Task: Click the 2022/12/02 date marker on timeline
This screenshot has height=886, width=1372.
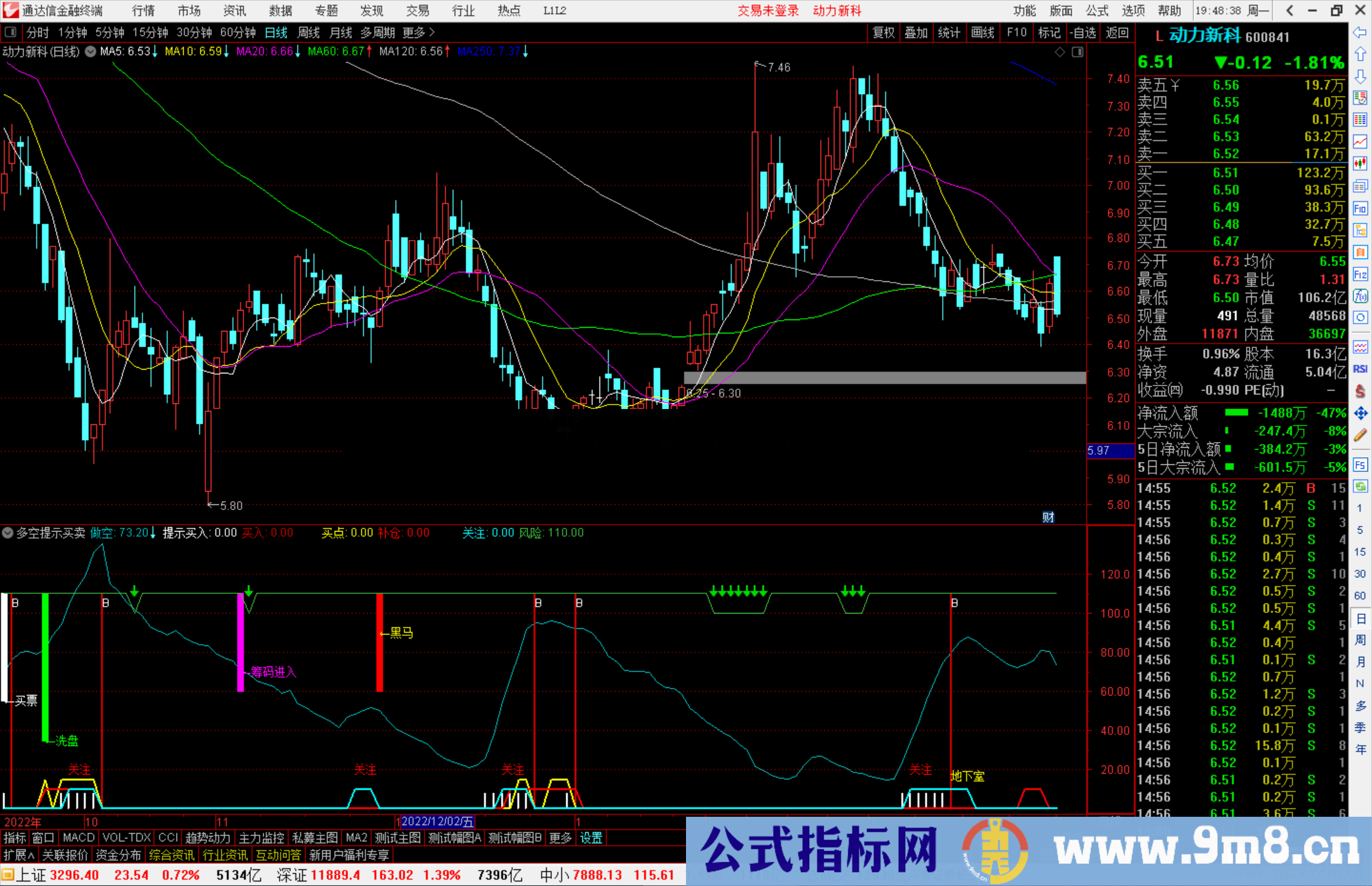Action: coord(437,821)
